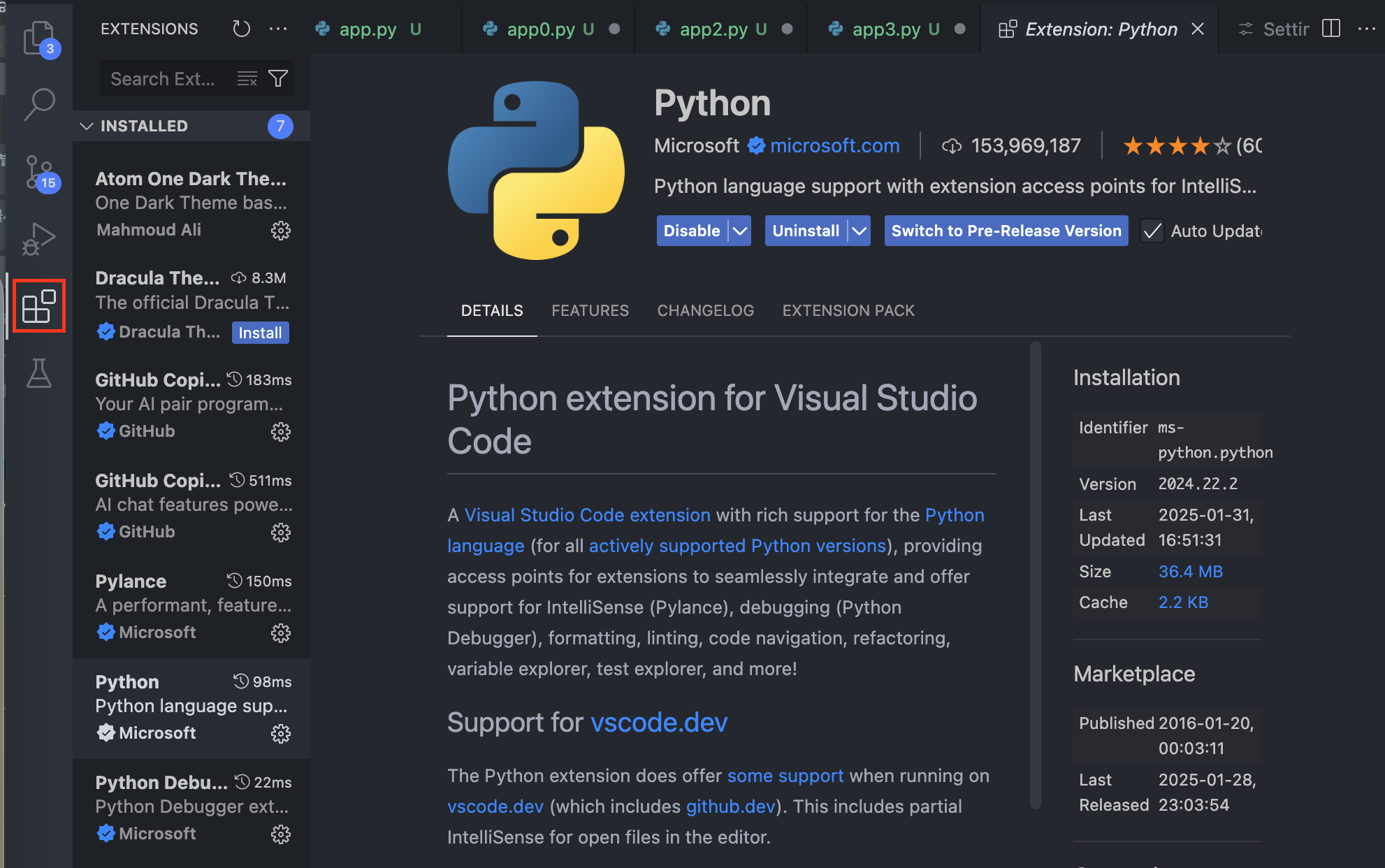
Task: Toggle the Auto Update checkbox
Action: 1152,231
